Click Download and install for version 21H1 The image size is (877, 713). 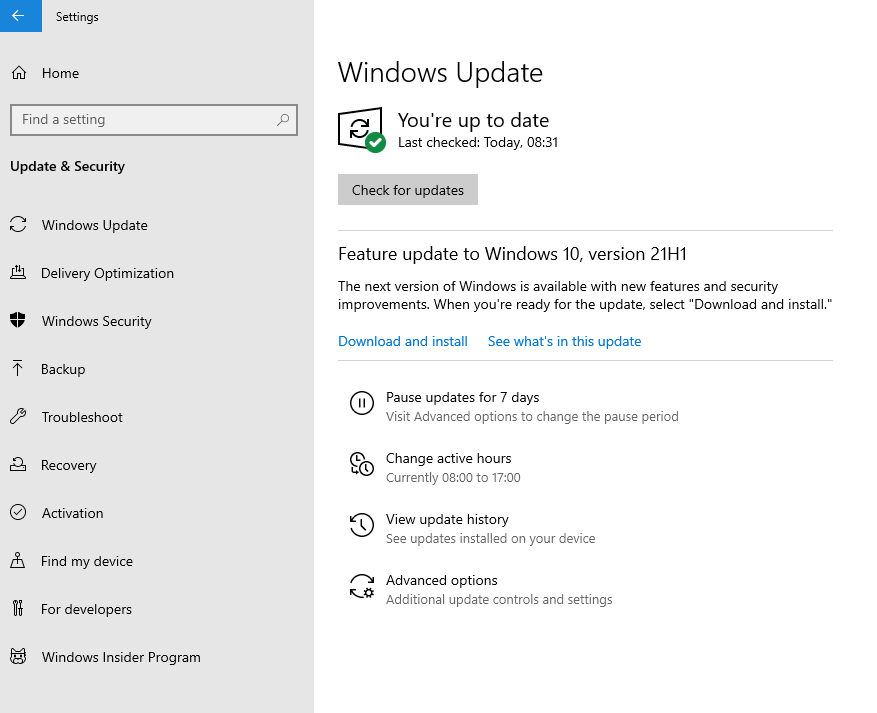pos(402,341)
